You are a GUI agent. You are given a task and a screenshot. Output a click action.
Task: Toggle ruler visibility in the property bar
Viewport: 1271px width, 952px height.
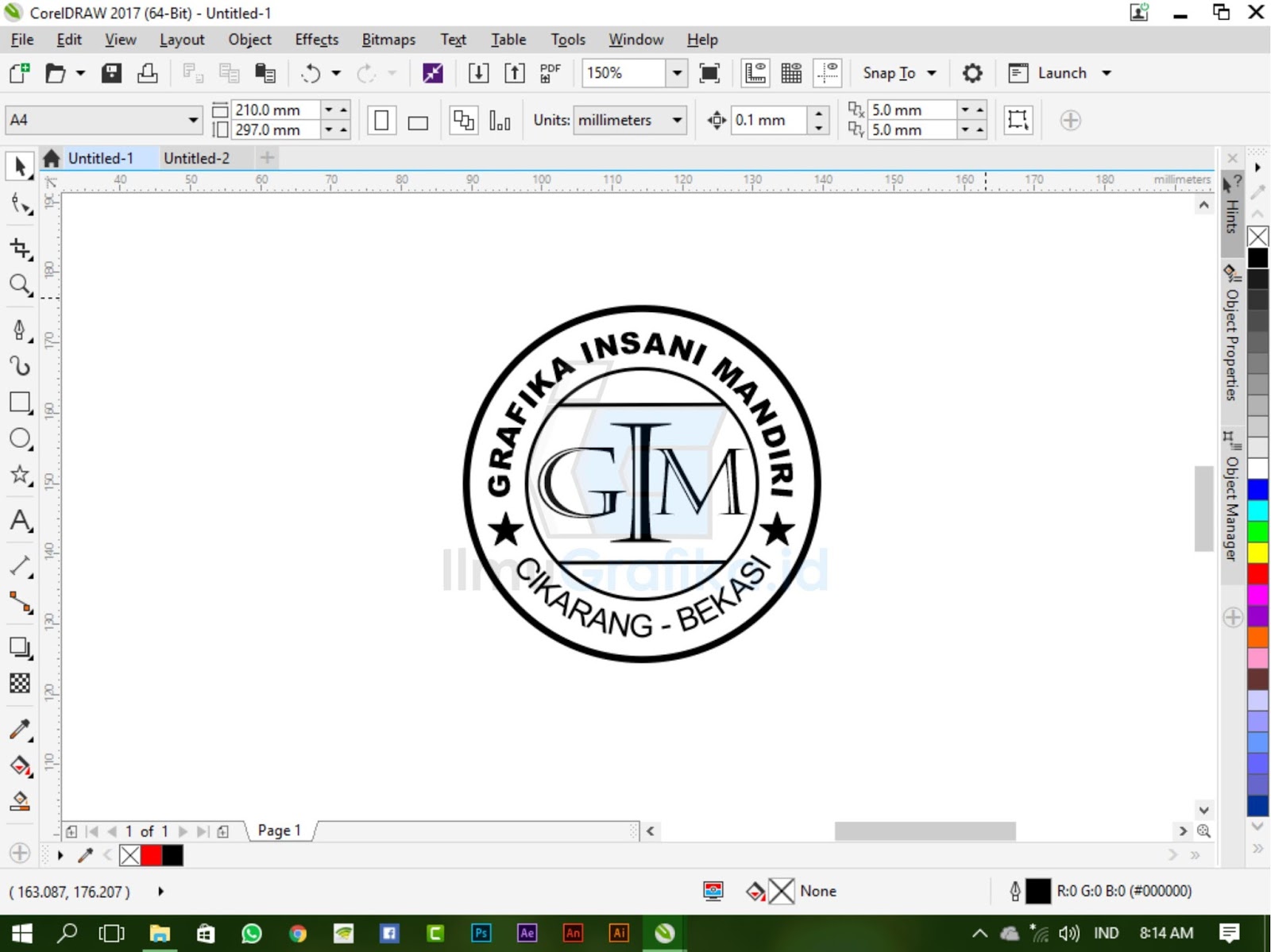(754, 72)
